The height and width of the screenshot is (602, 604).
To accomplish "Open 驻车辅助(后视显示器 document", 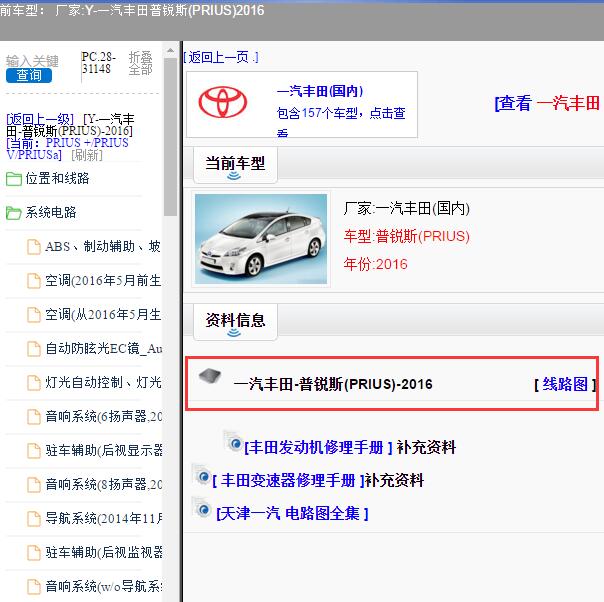I will (103, 450).
